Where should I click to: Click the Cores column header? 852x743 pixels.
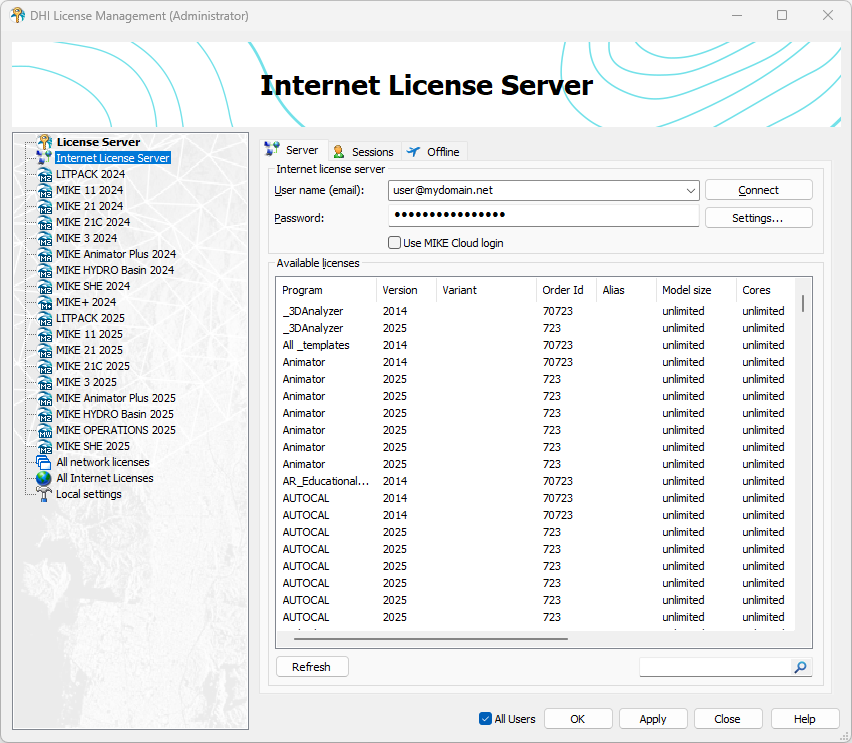coord(766,290)
